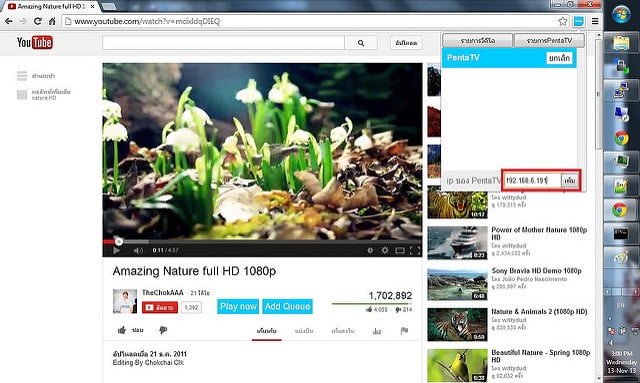Viewport: 640px width, 383px height.
Task: Click the Editing By Chokchai Clic description text
Action: (148, 363)
